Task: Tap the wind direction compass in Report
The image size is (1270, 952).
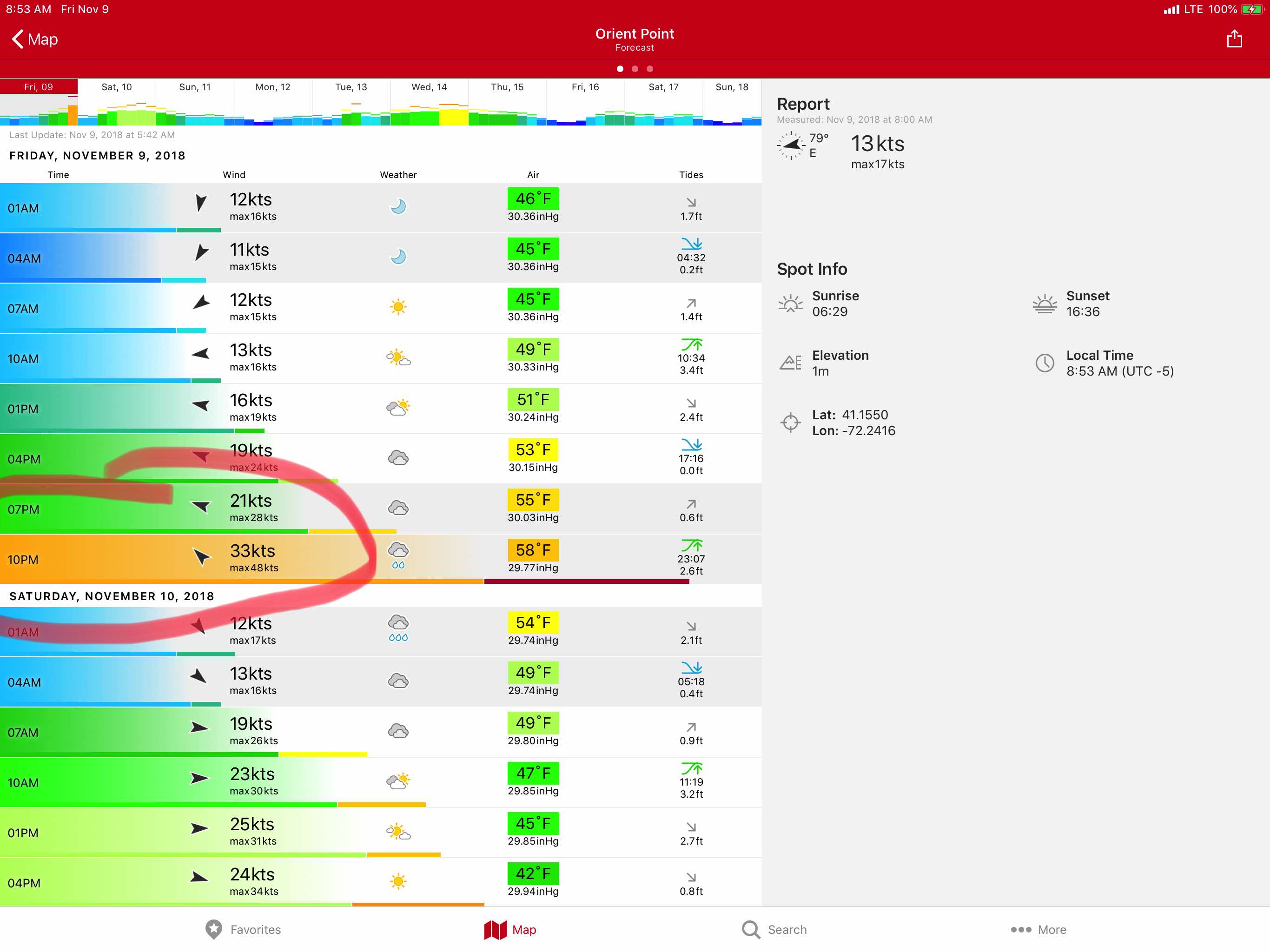Action: tap(791, 145)
